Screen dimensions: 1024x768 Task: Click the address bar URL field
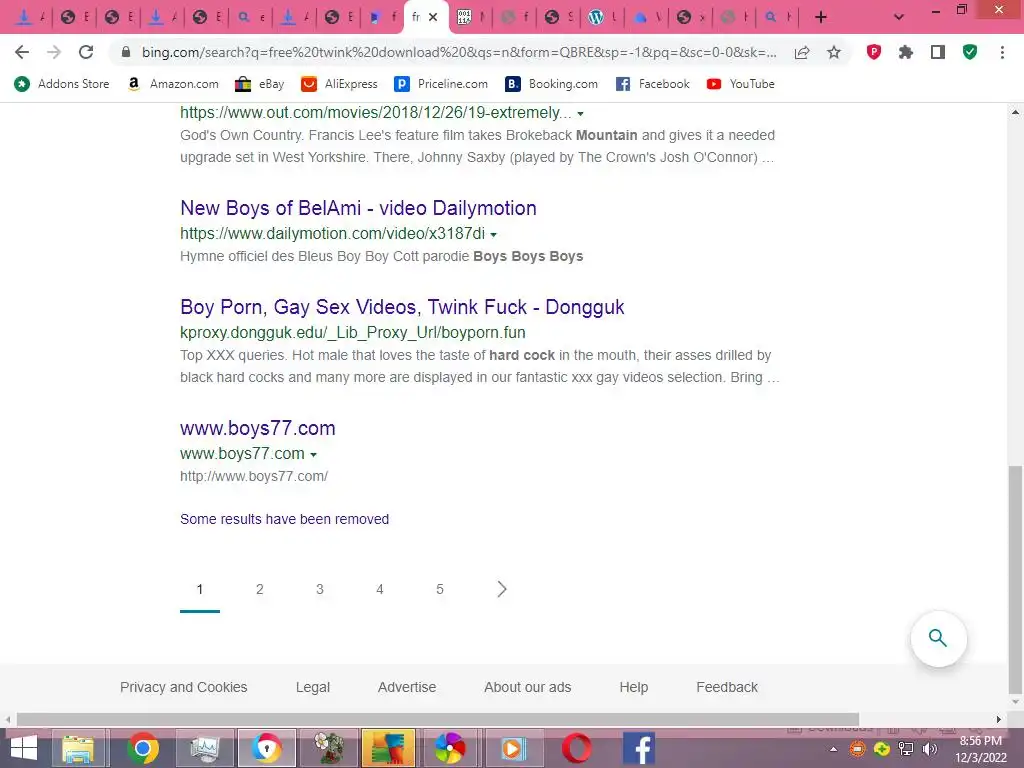459,52
